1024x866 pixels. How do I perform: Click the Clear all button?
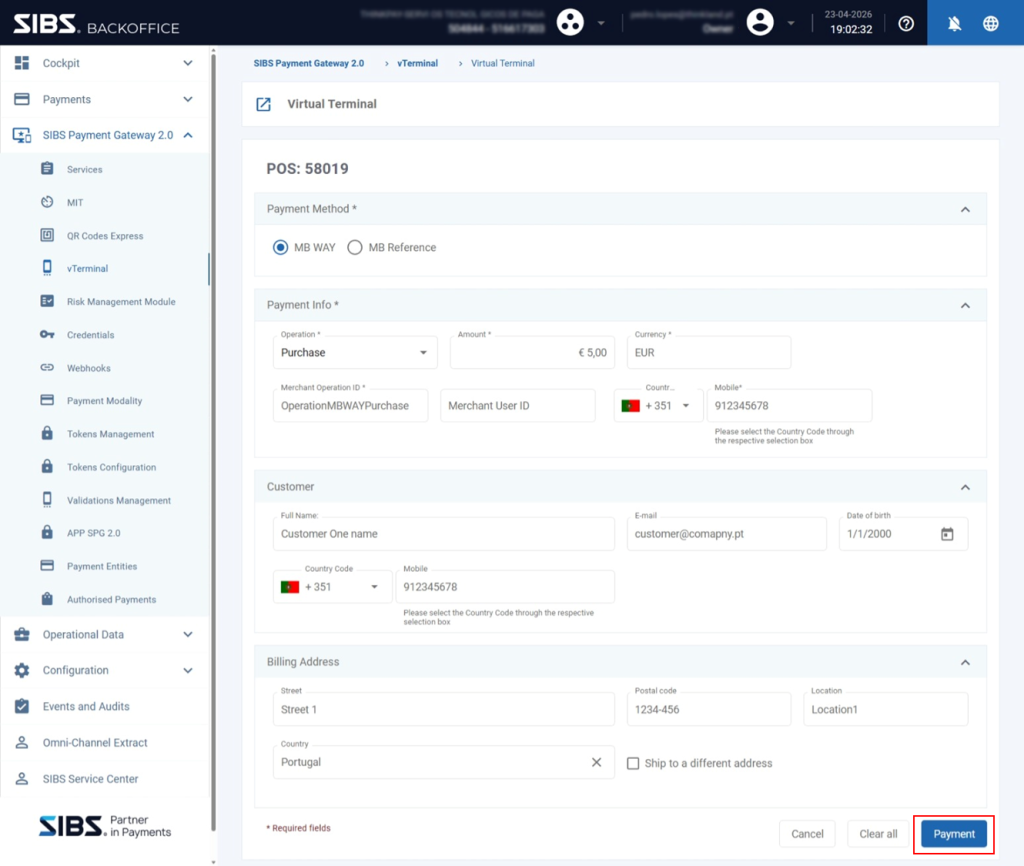click(x=878, y=834)
